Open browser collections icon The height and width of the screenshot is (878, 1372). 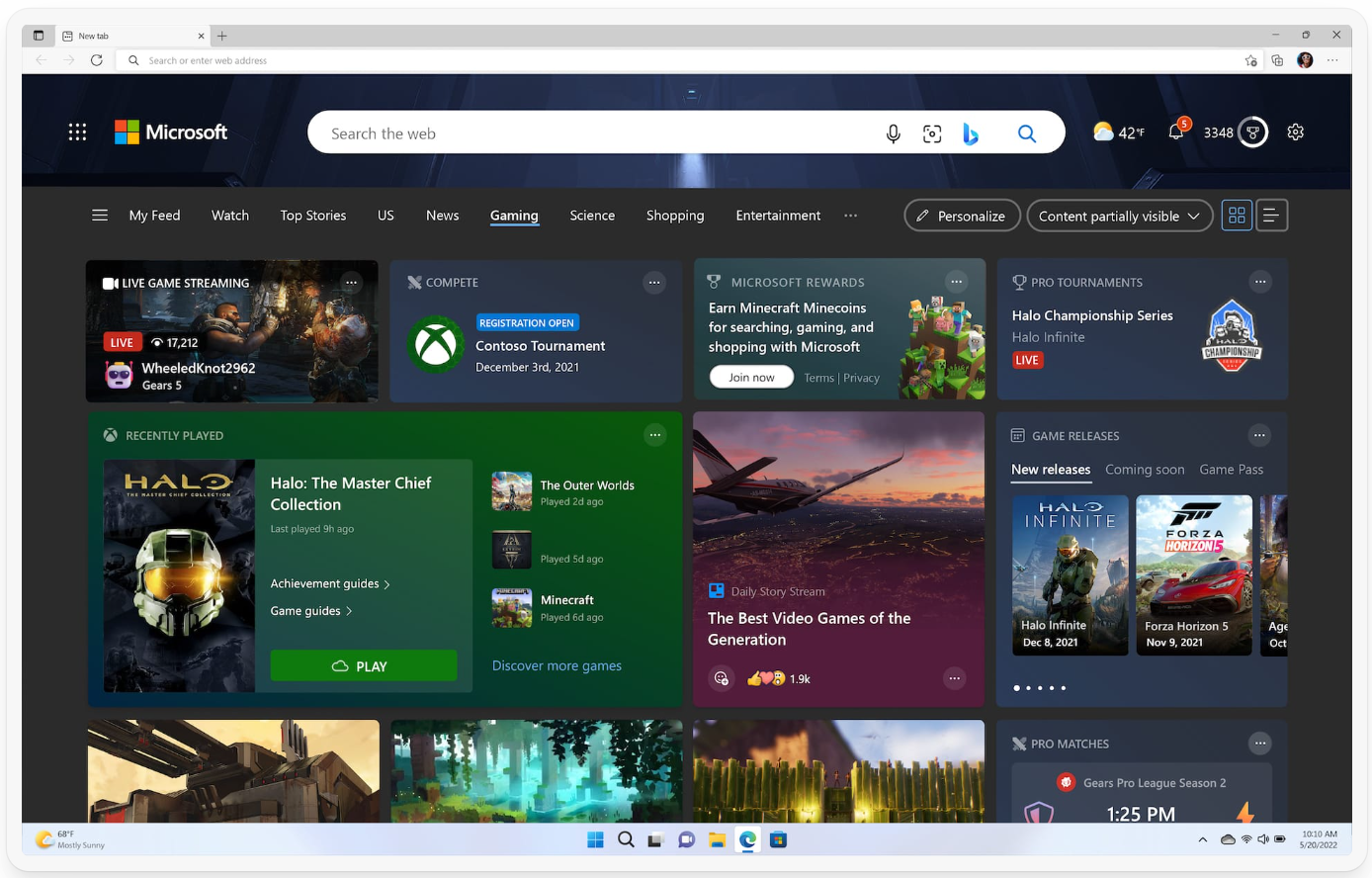coord(1277,60)
